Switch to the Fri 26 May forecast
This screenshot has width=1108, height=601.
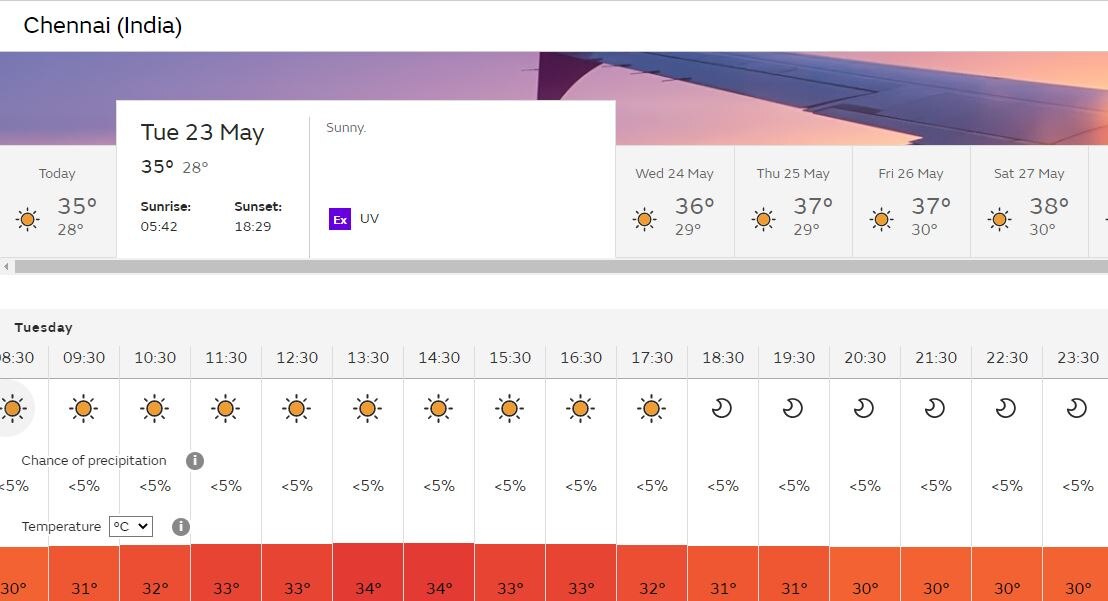[x=911, y=202]
